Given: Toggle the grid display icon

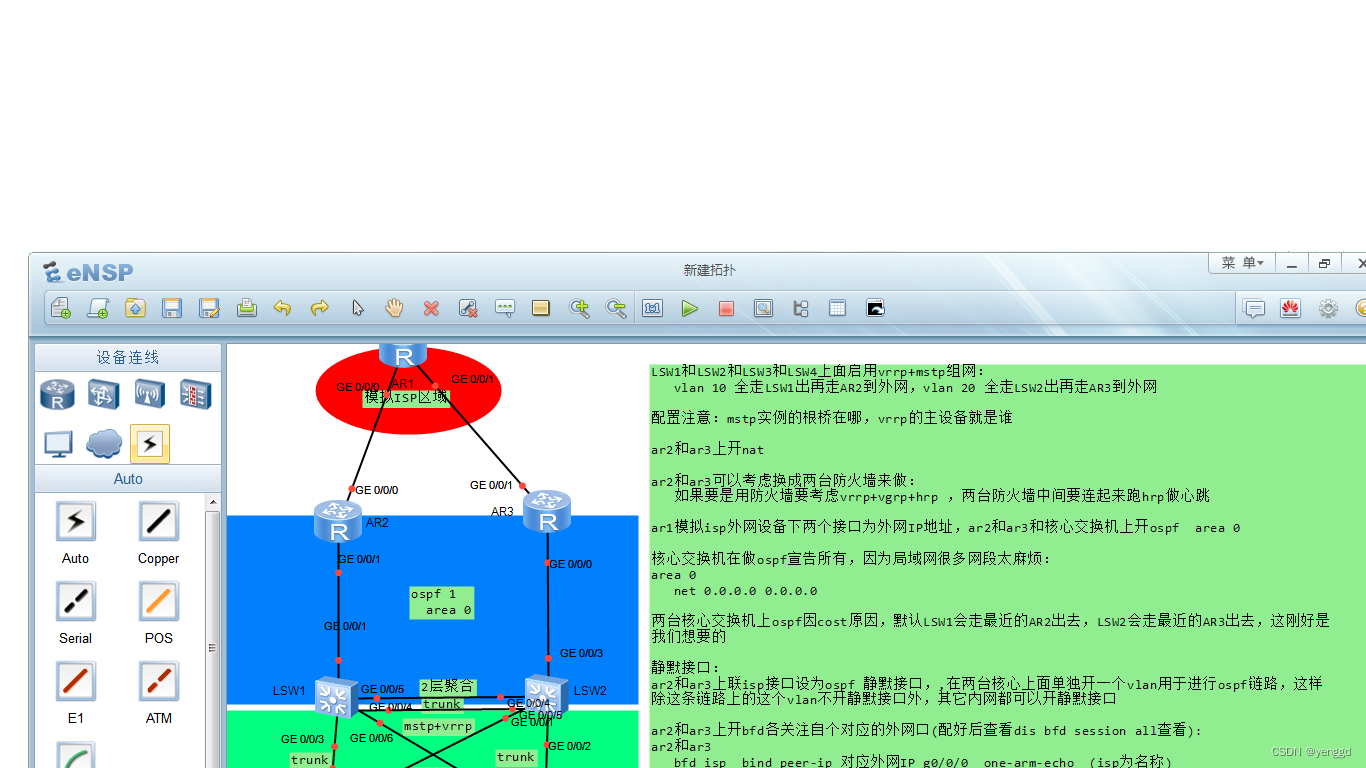Looking at the screenshot, I should [838, 308].
